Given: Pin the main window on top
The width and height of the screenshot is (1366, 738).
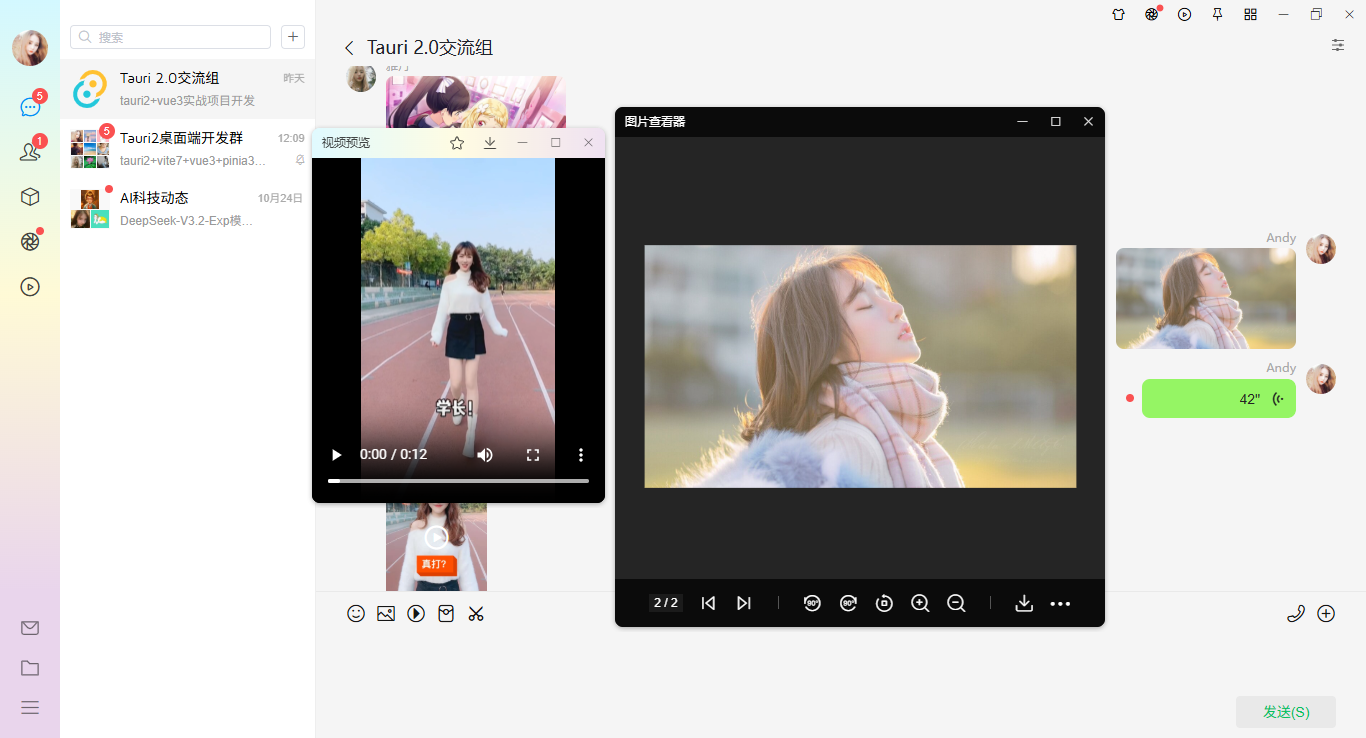Looking at the screenshot, I should pos(1217,14).
